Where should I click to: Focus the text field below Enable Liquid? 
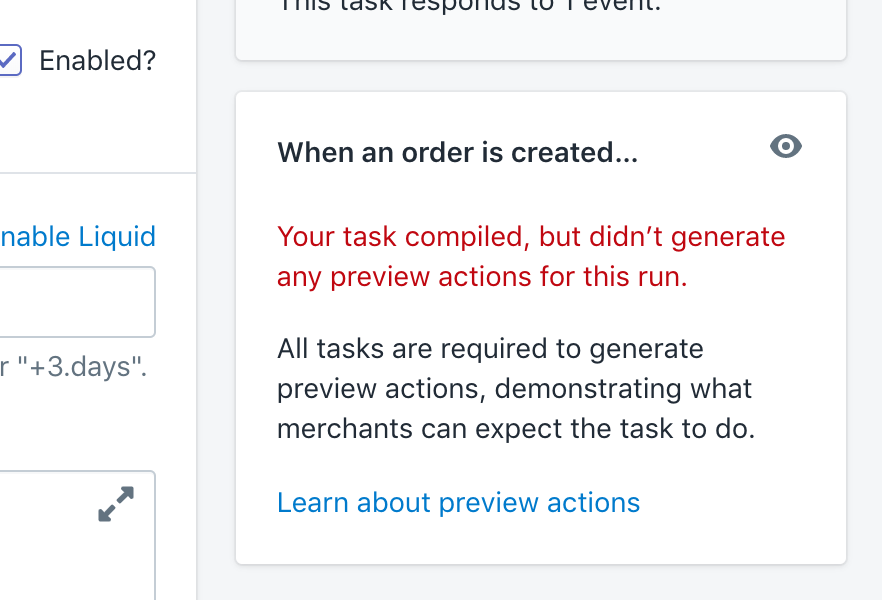tap(77, 302)
